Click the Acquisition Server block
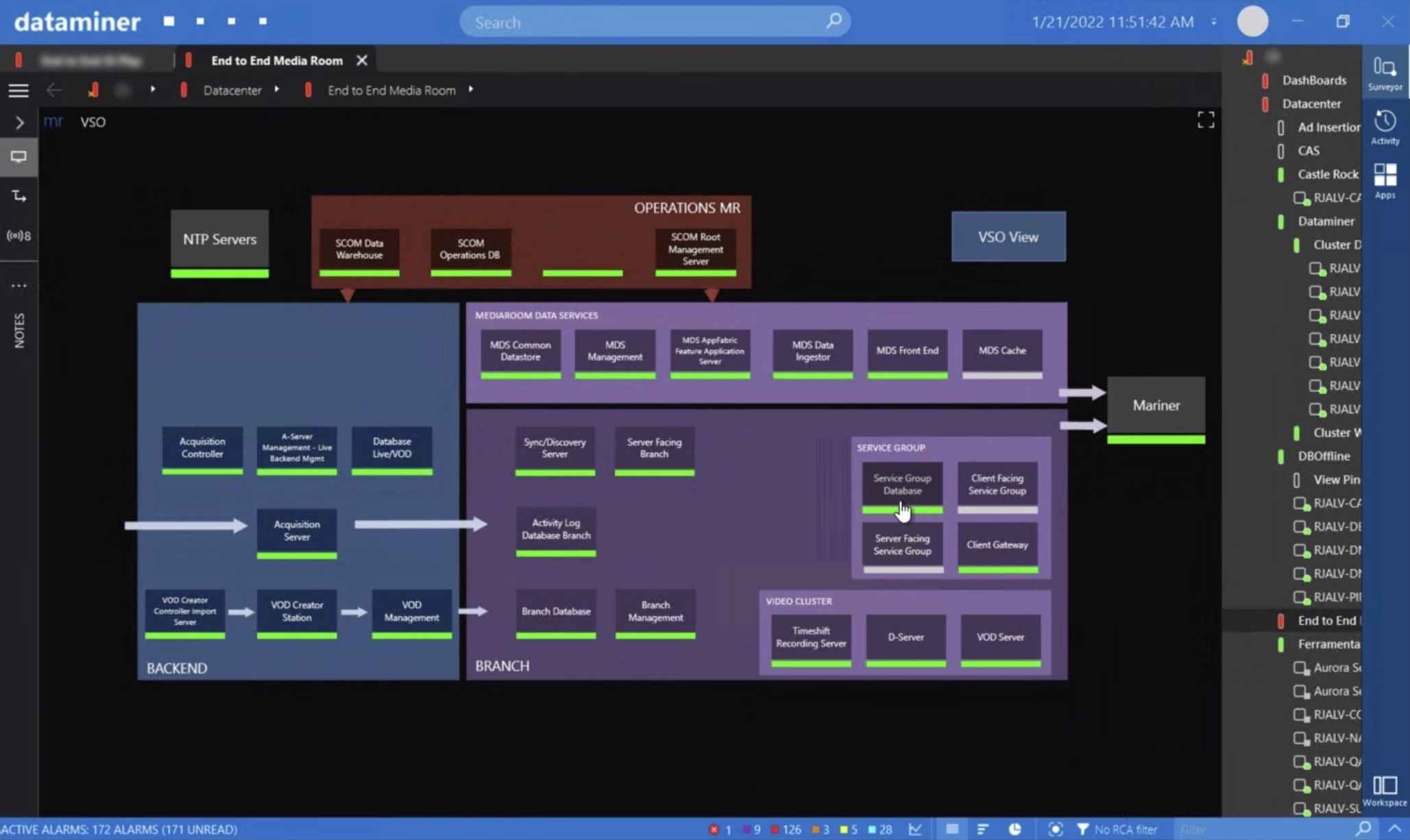The width and height of the screenshot is (1410, 840). pos(296,533)
